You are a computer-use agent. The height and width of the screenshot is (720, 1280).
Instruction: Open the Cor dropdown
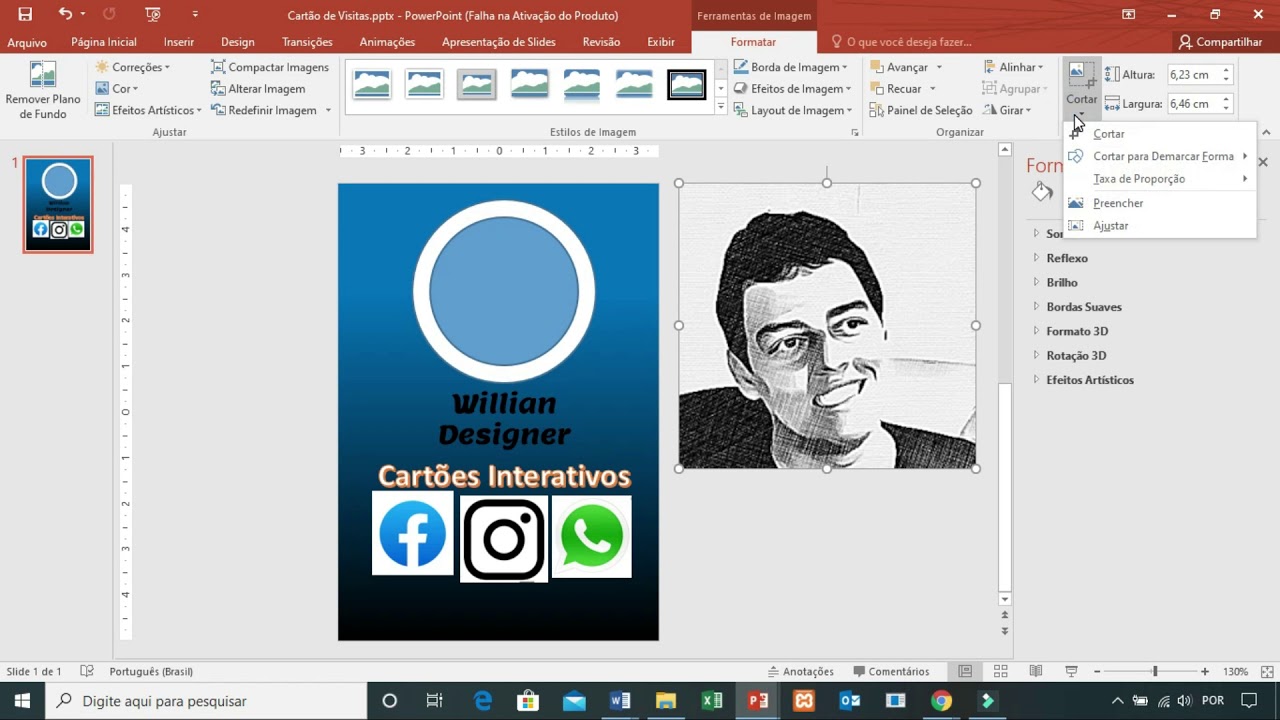click(117, 89)
